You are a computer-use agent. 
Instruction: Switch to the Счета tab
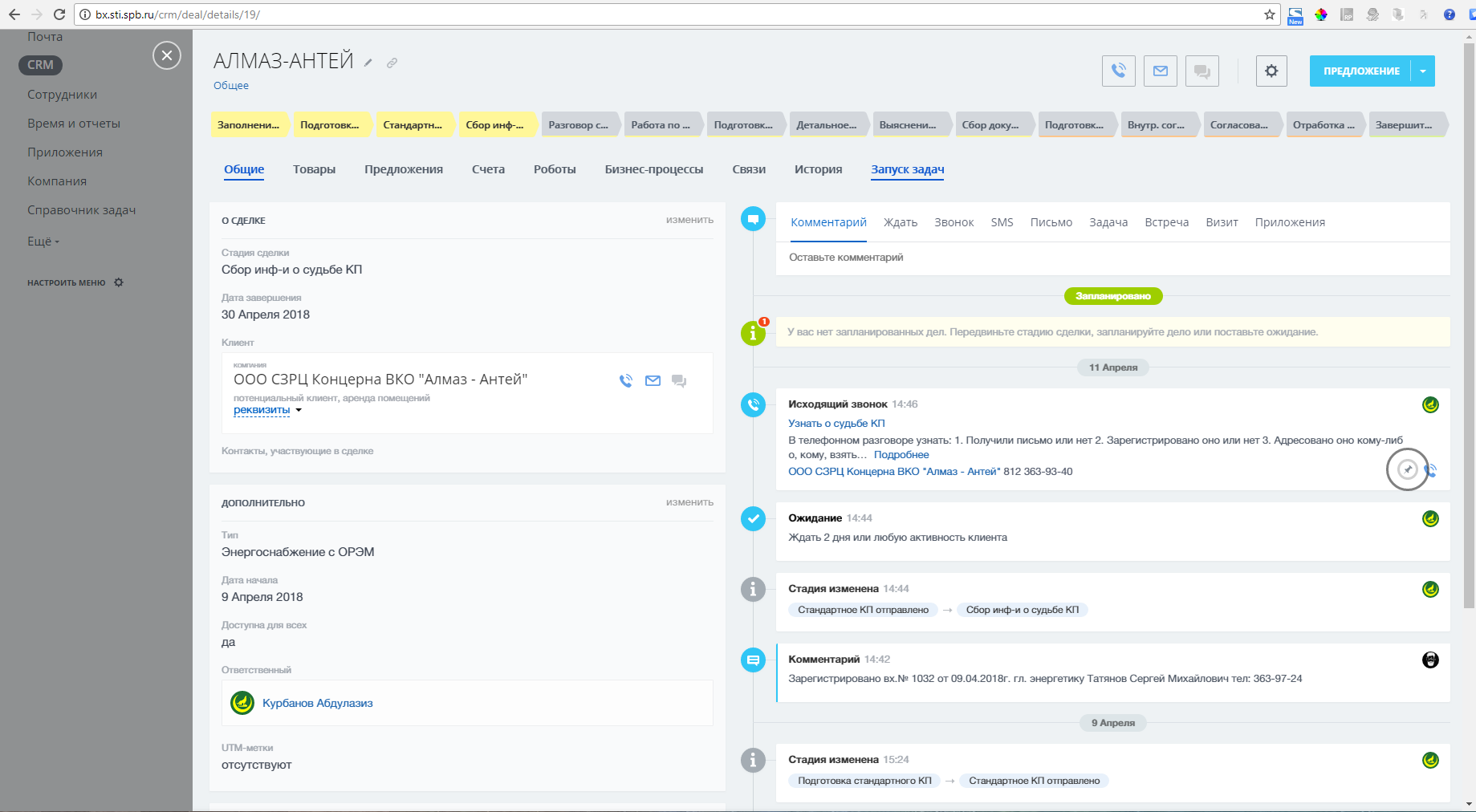pyautogui.click(x=488, y=169)
